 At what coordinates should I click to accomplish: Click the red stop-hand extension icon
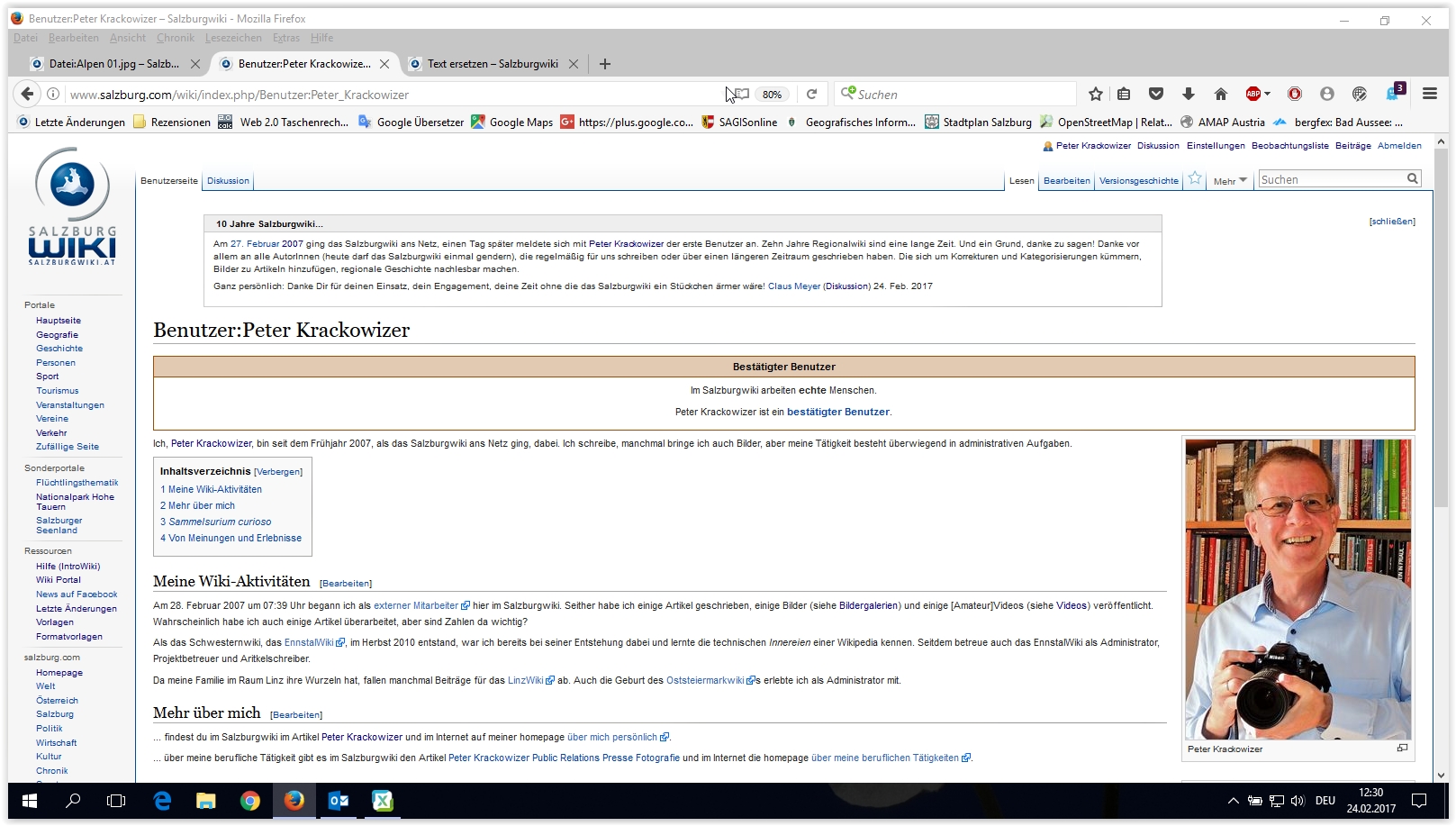click(1295, 95)
